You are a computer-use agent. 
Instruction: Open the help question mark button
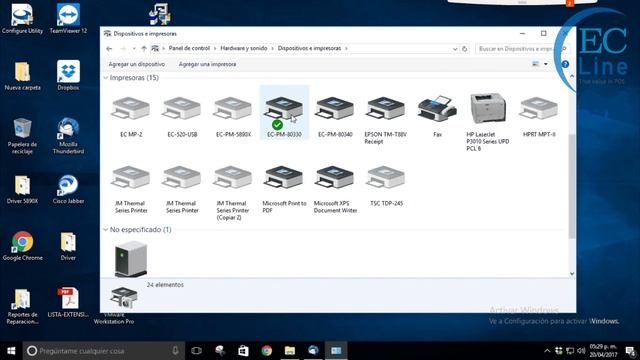pyautogui.click(x=565, y=64)
